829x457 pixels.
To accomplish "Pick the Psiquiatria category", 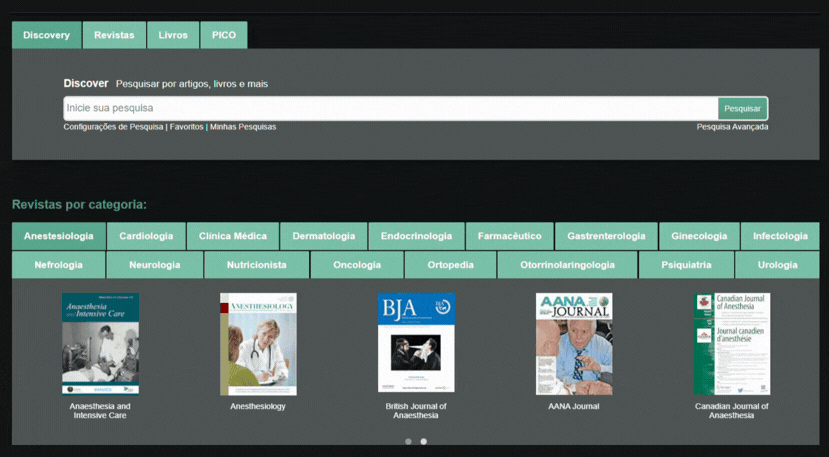I will point(687,265).
